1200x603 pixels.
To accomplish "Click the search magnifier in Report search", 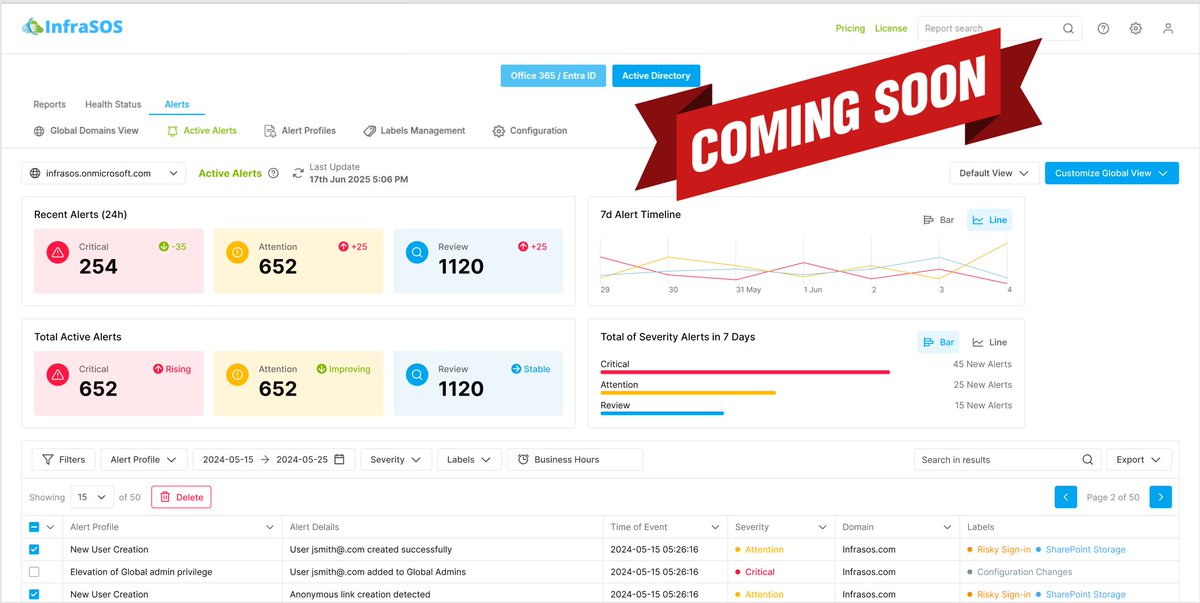I will pos(1068,29).
